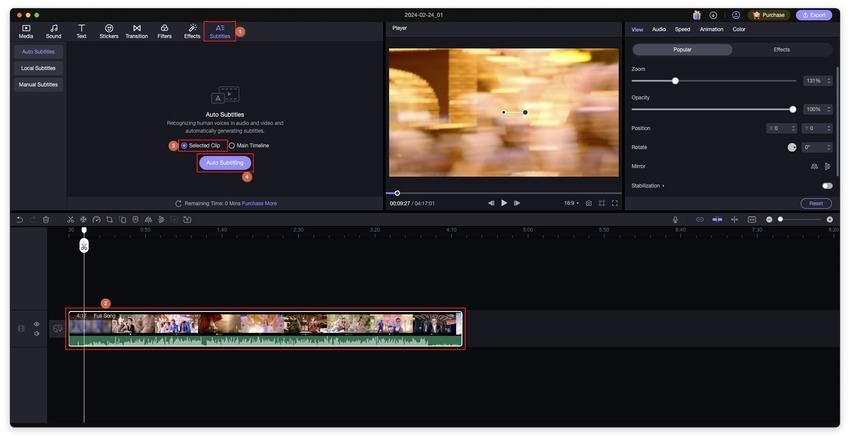Switch to the Animation tab
Viewport: 850px width, 439px height.
click(711, 29)
